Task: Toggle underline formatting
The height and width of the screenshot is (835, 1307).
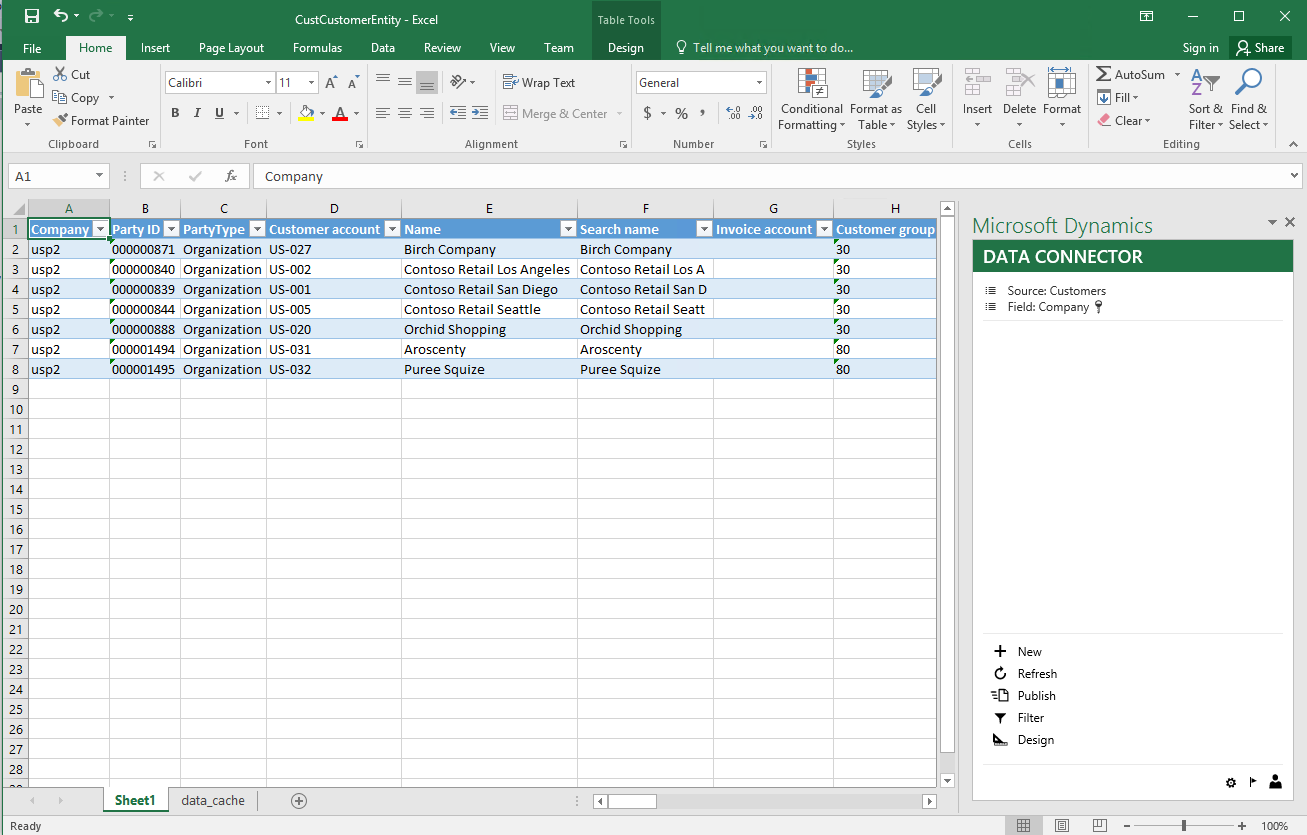Action: pyautogui.click(x=218, y=113)
